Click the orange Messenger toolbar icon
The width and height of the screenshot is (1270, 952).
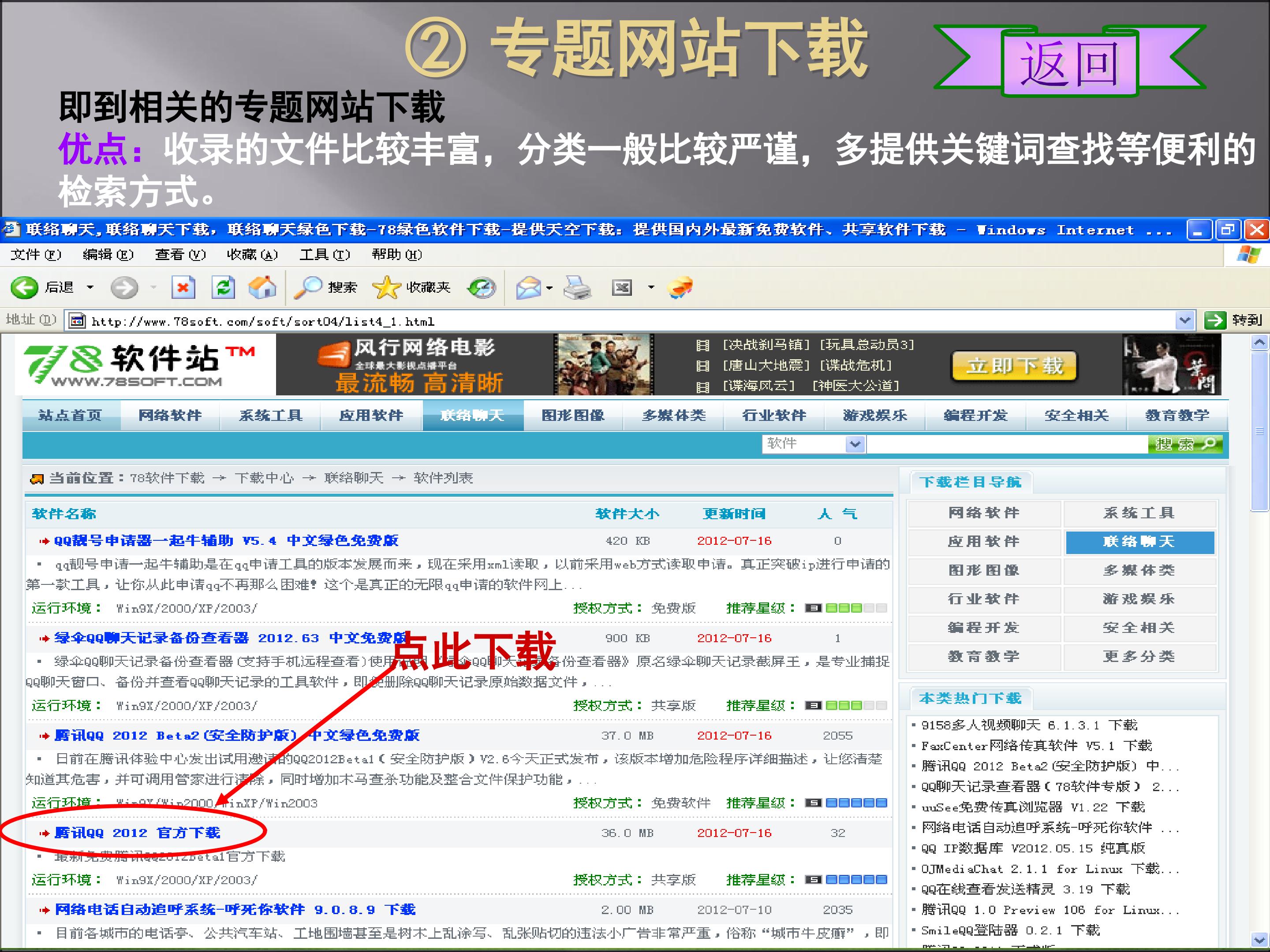click(x=680, y=287)
